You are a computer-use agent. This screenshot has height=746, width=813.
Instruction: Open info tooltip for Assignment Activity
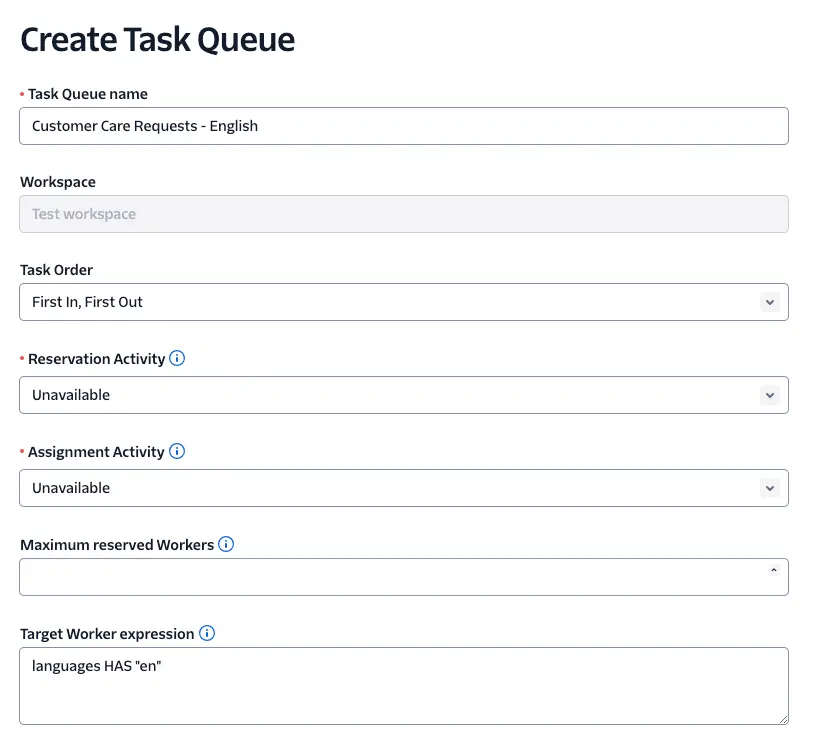click(x=177, y=451)
